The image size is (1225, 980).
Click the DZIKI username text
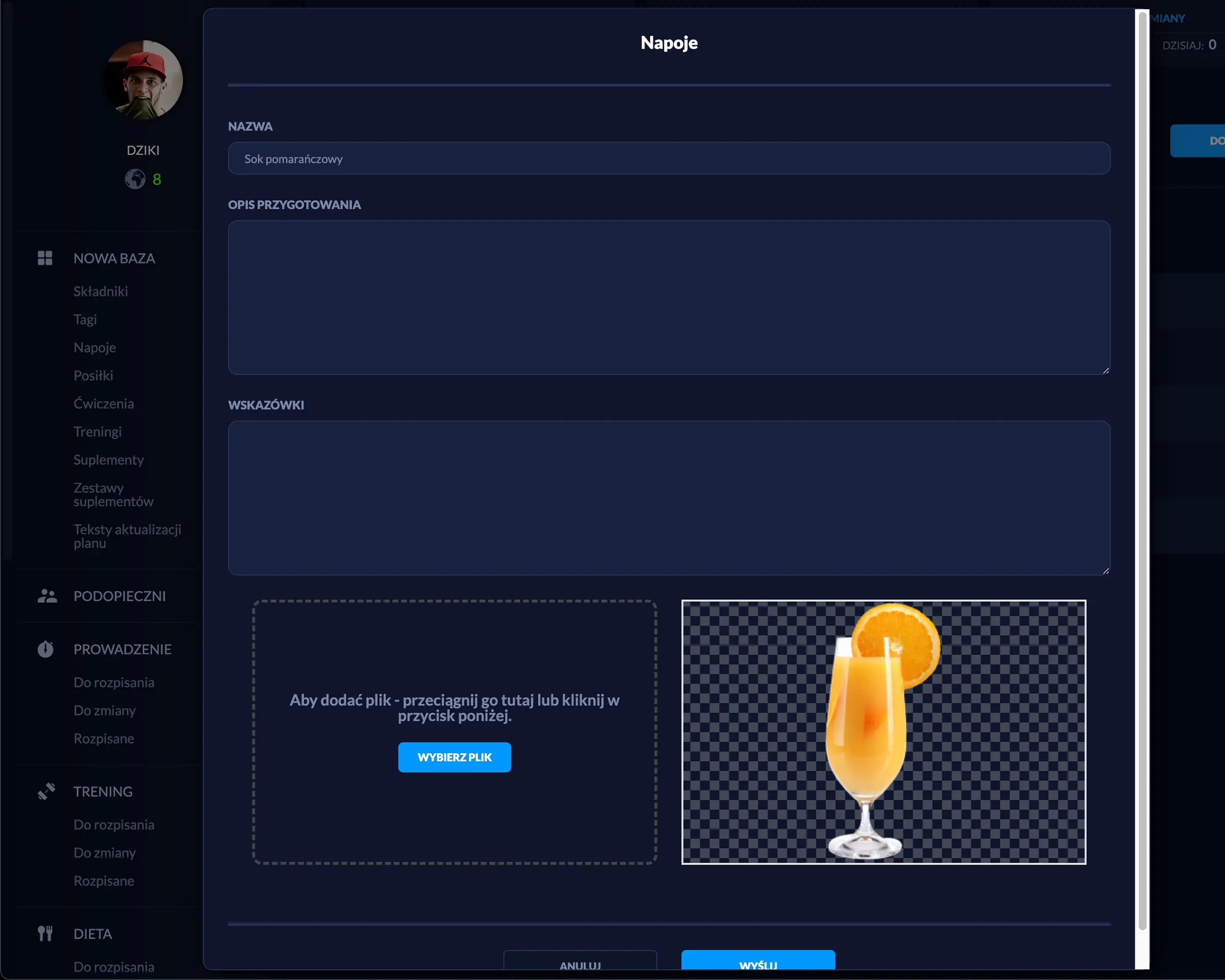pyautogui.click(x=143, y=151)
